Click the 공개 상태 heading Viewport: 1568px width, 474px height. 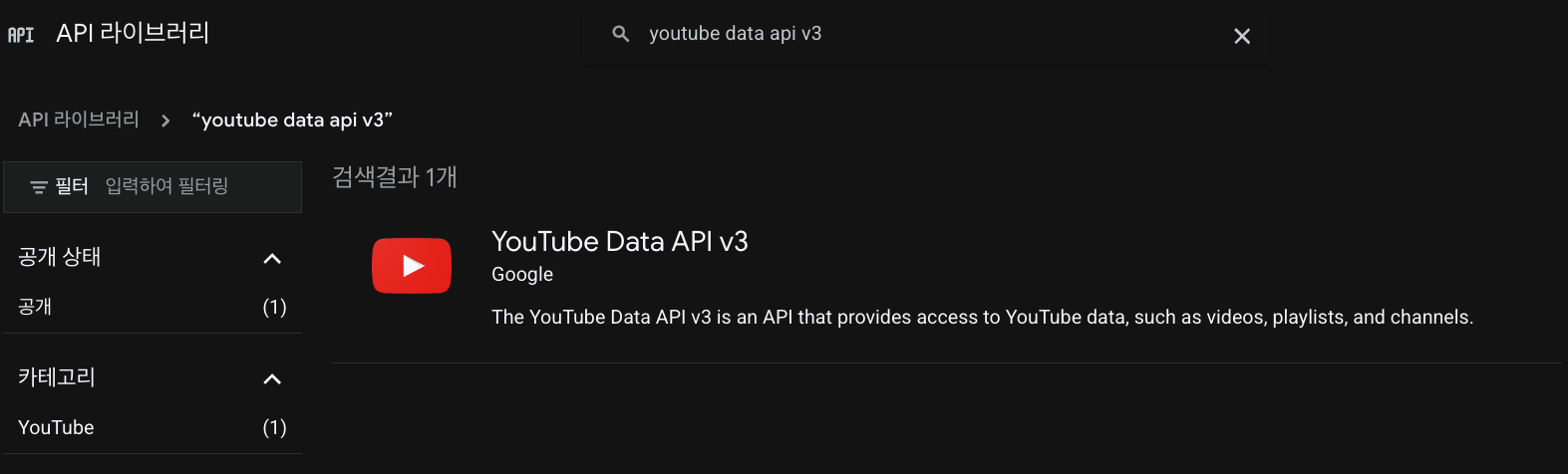[60, 257]
